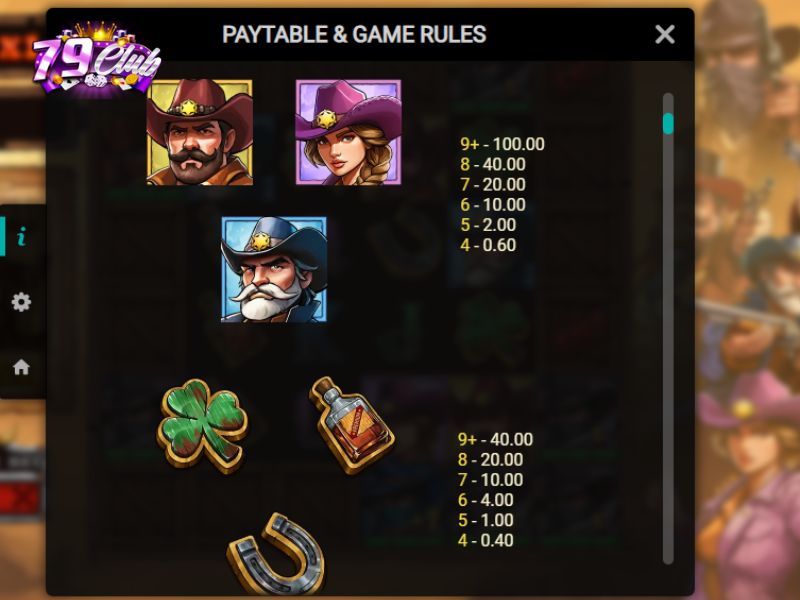
Task: Select the purple-hat cowgirl symbol
Action: point(348,132)
